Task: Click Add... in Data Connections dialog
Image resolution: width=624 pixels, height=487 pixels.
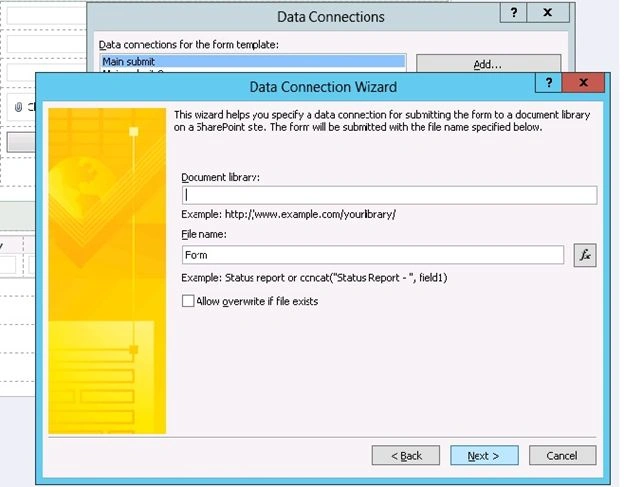Action: click(x=488, y=64)
